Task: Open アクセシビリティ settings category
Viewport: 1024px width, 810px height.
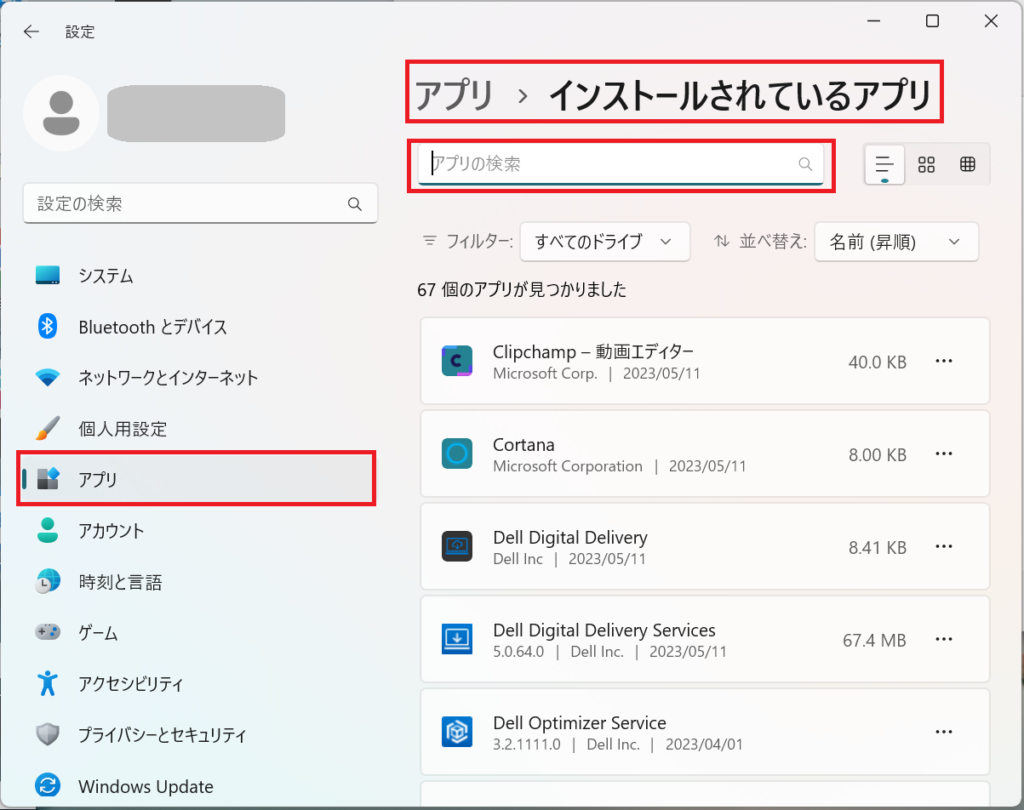Action: (199, 683)
